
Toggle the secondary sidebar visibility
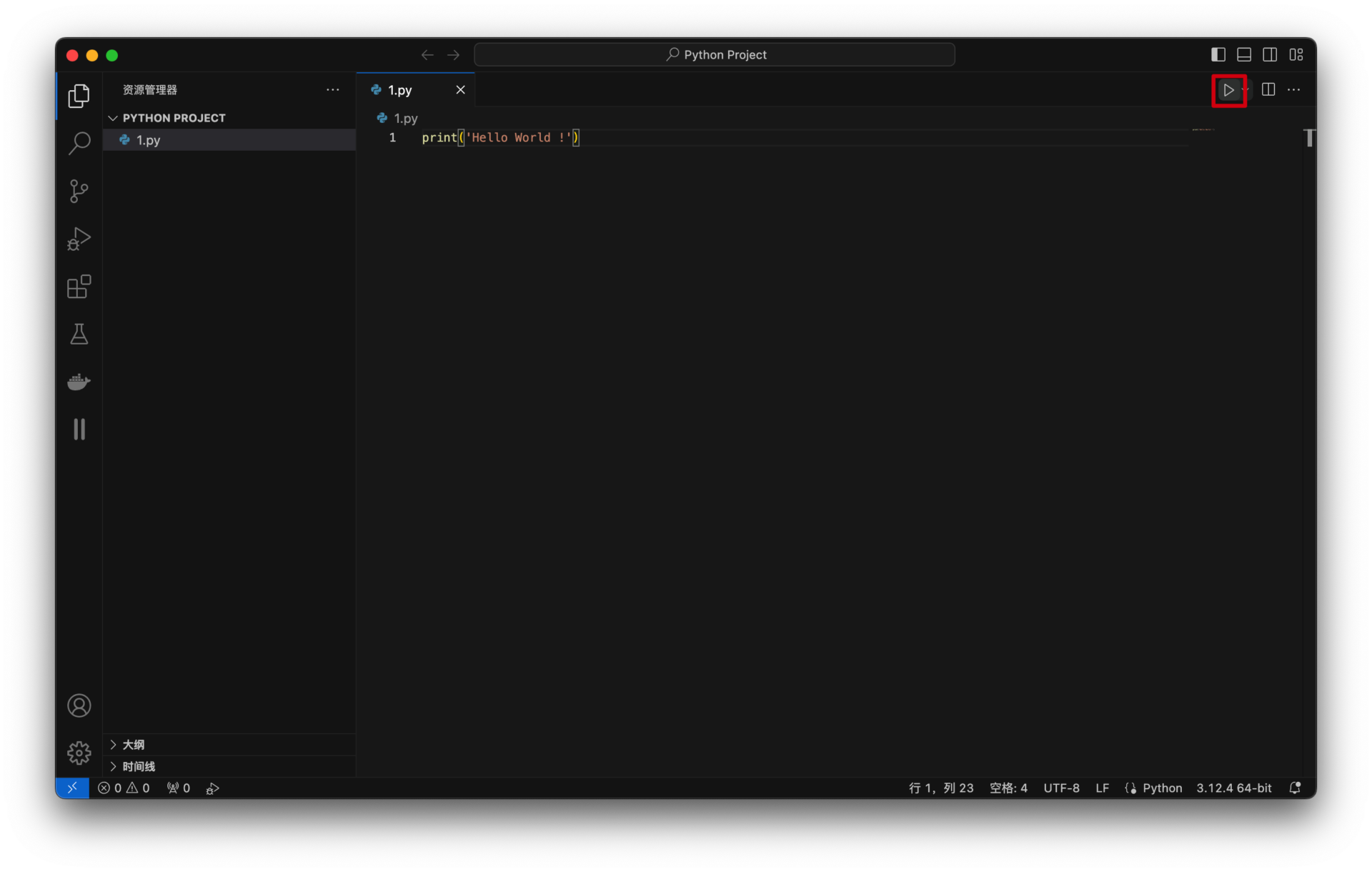point(1270,55)
